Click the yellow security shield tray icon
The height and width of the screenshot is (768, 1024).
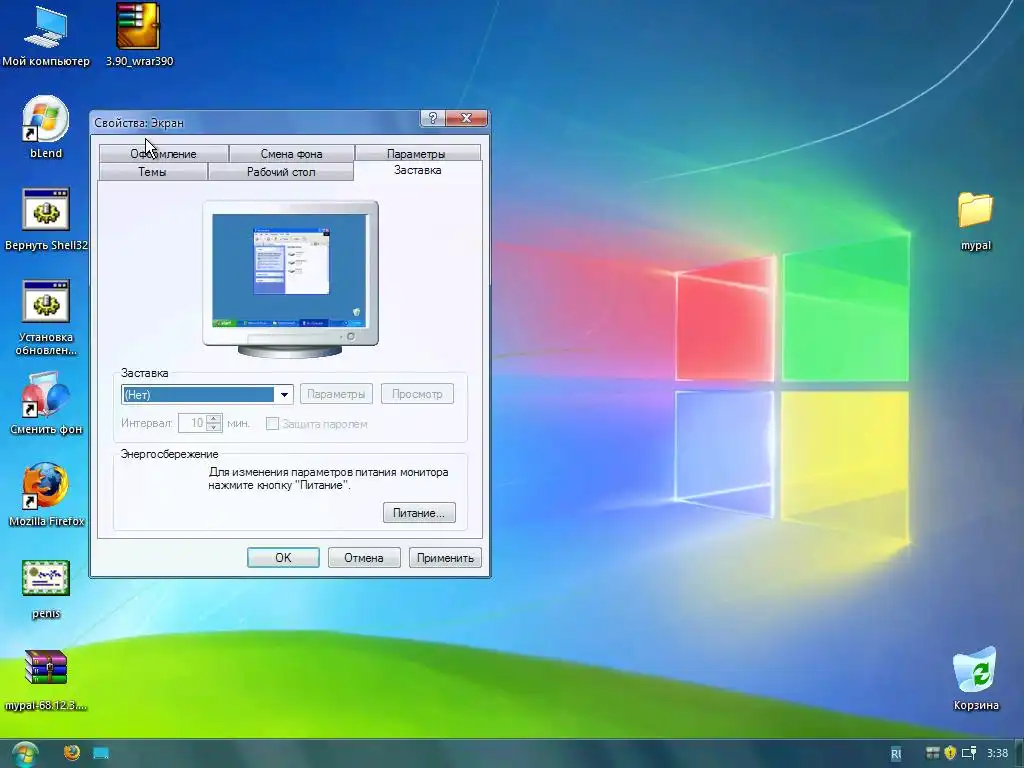click(x=950, y=753)
